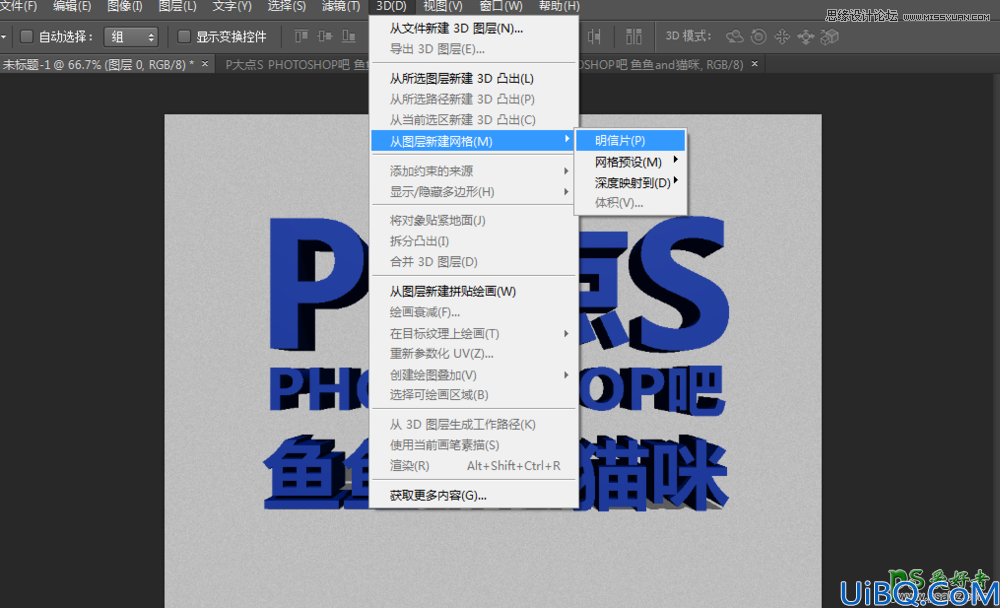Switch to the 未标题-1 document tab
This screenshot has width=1000, height=608.
pyautogui.click(x=98, y=64)
